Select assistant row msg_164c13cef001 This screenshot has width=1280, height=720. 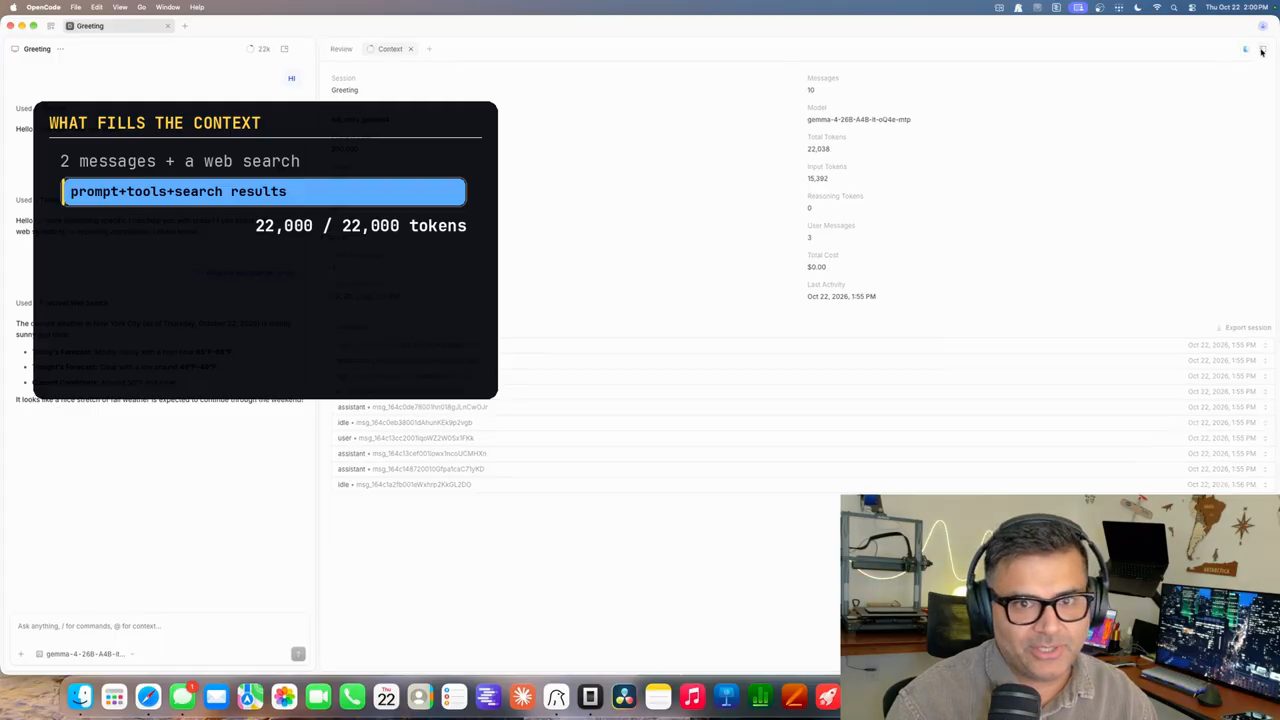[803, 454]
